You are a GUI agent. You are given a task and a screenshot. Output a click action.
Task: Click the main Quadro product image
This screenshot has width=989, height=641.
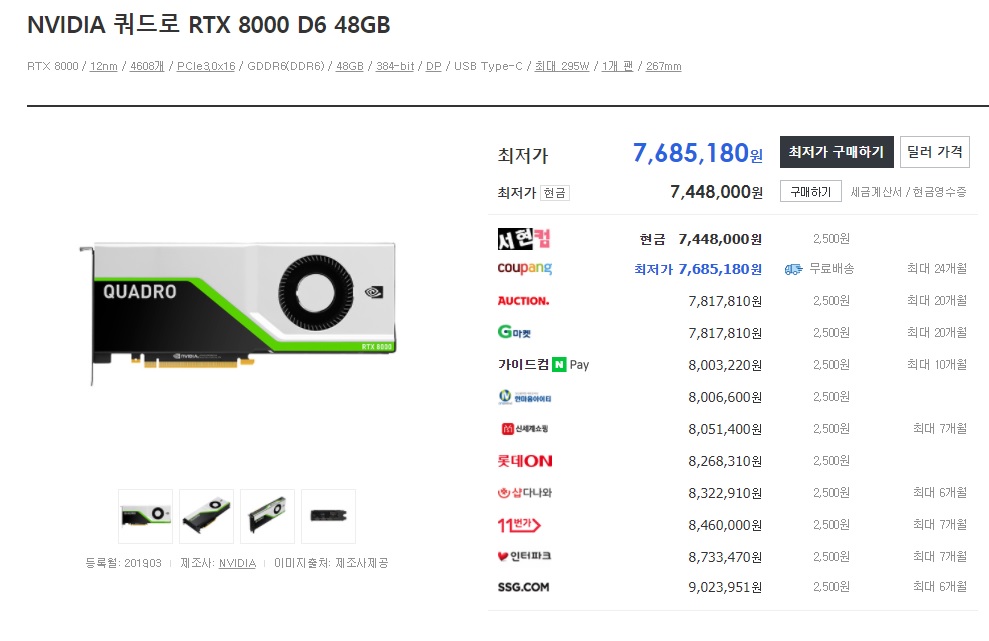click(x=239, y=311)
